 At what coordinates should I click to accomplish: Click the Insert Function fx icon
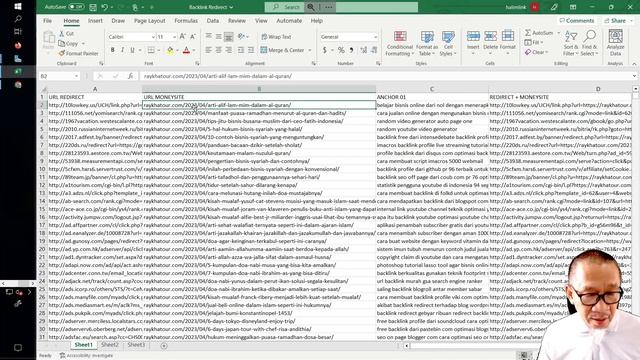point(130,76)
